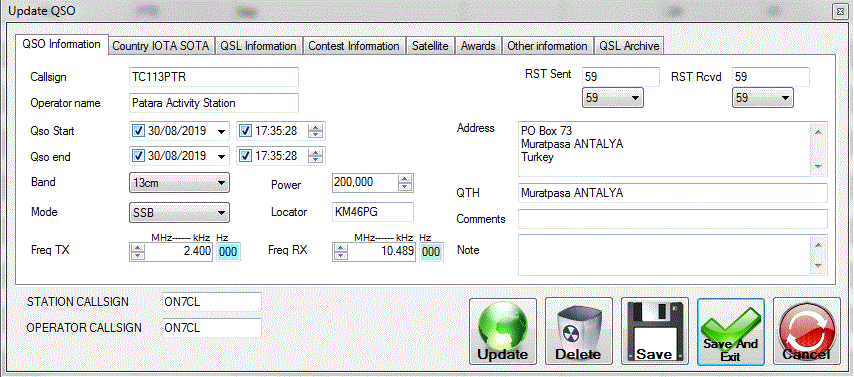This screenshot has height=377, width=854.
Task: Toggle the Qso end time checkbox
Action: (x=245, y=156)
